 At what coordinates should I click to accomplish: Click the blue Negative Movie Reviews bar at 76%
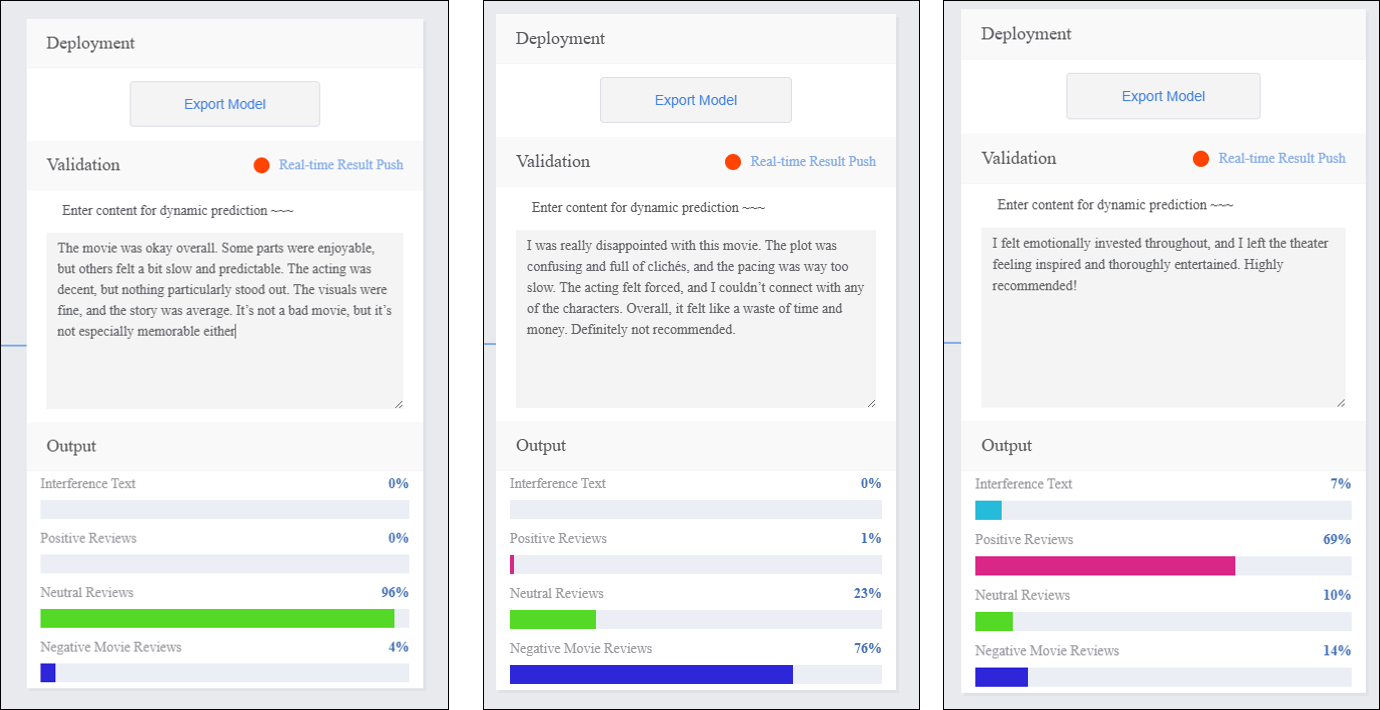pyautogui.click(x=651, y=675)
